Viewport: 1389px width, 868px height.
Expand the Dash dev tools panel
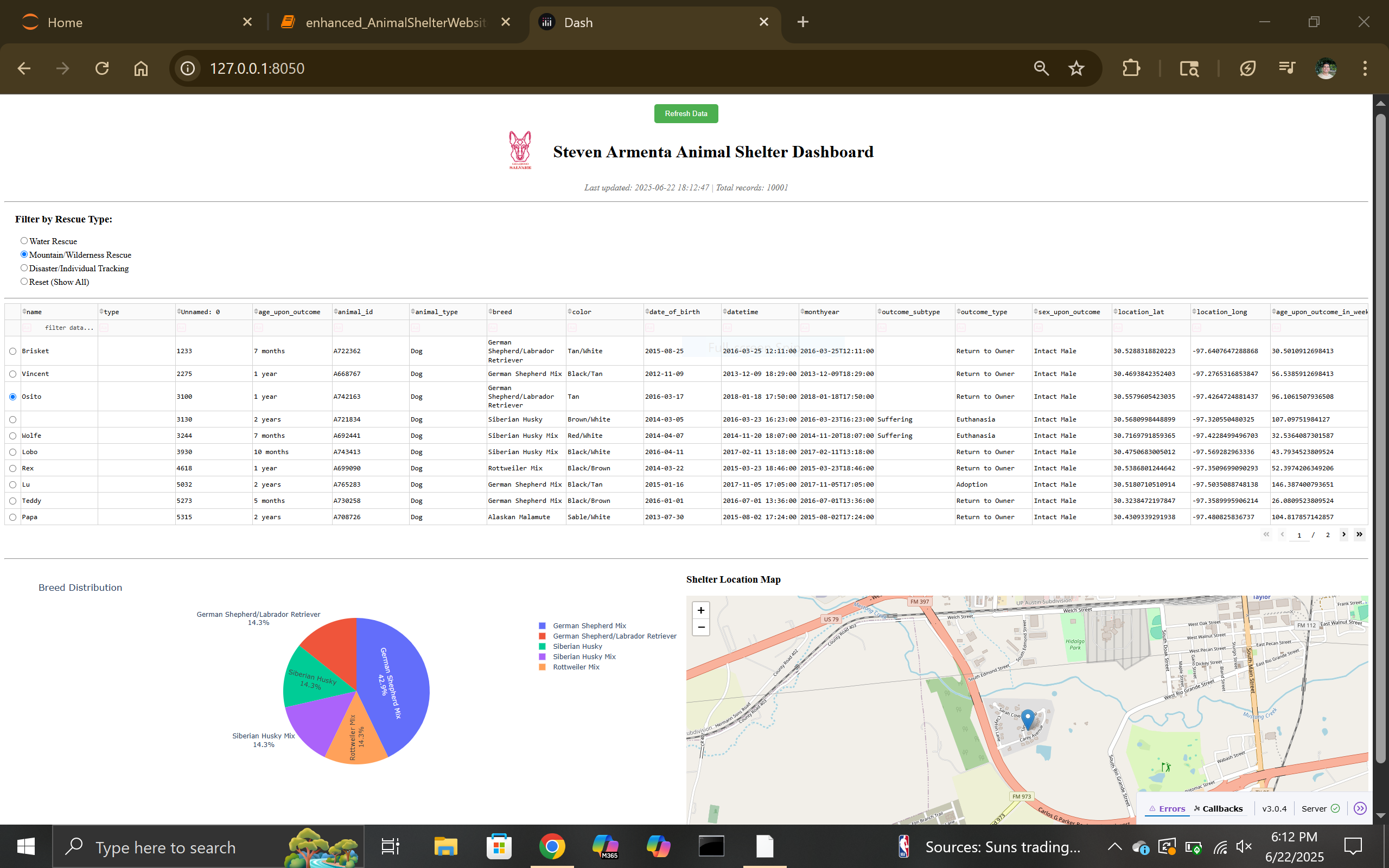(x=1360, y=808)
